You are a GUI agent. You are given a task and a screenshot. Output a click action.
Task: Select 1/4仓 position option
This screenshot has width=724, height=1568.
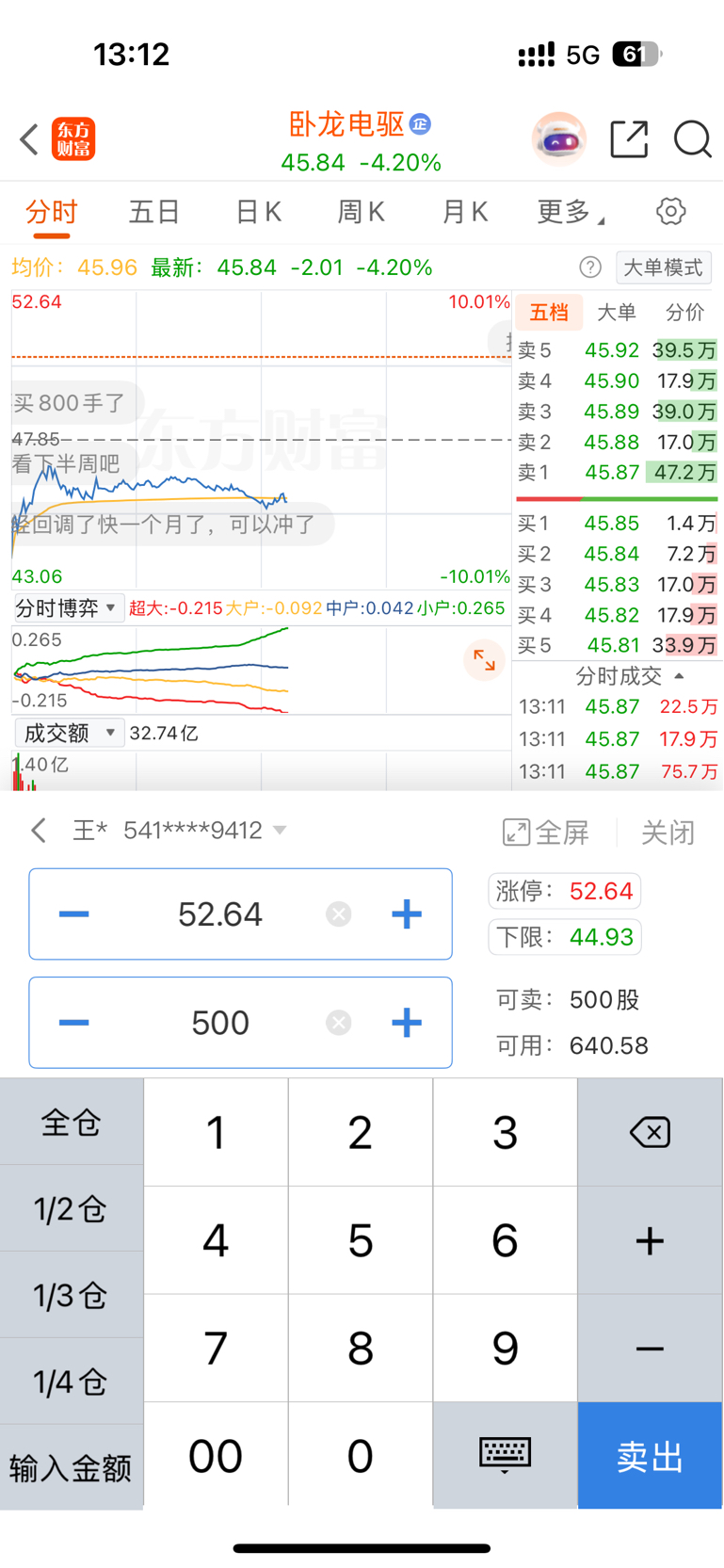(72, 1382)
